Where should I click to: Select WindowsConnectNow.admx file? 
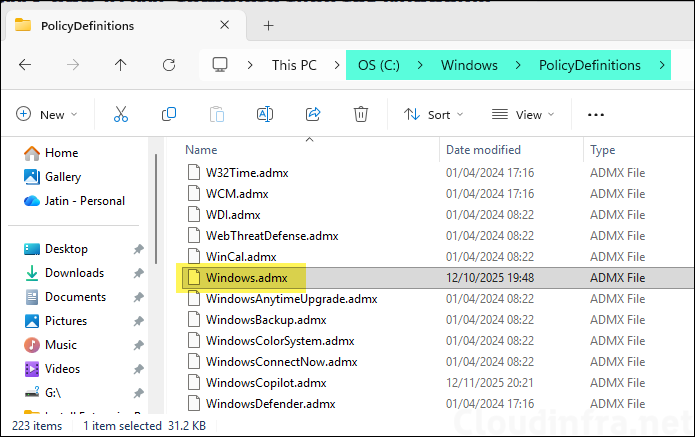[x=281, y=362]
